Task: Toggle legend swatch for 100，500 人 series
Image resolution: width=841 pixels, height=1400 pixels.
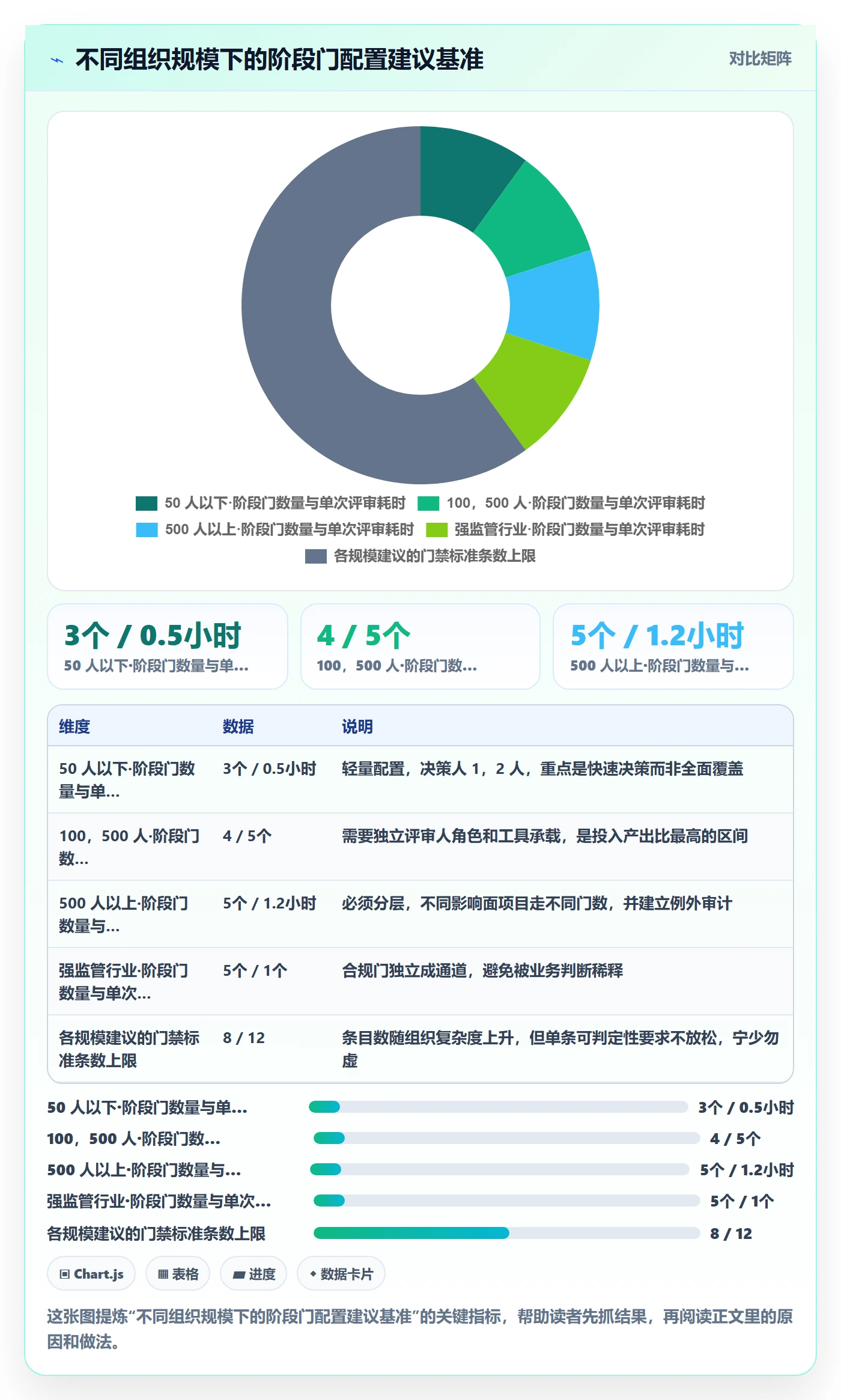Action: [428, 503]
